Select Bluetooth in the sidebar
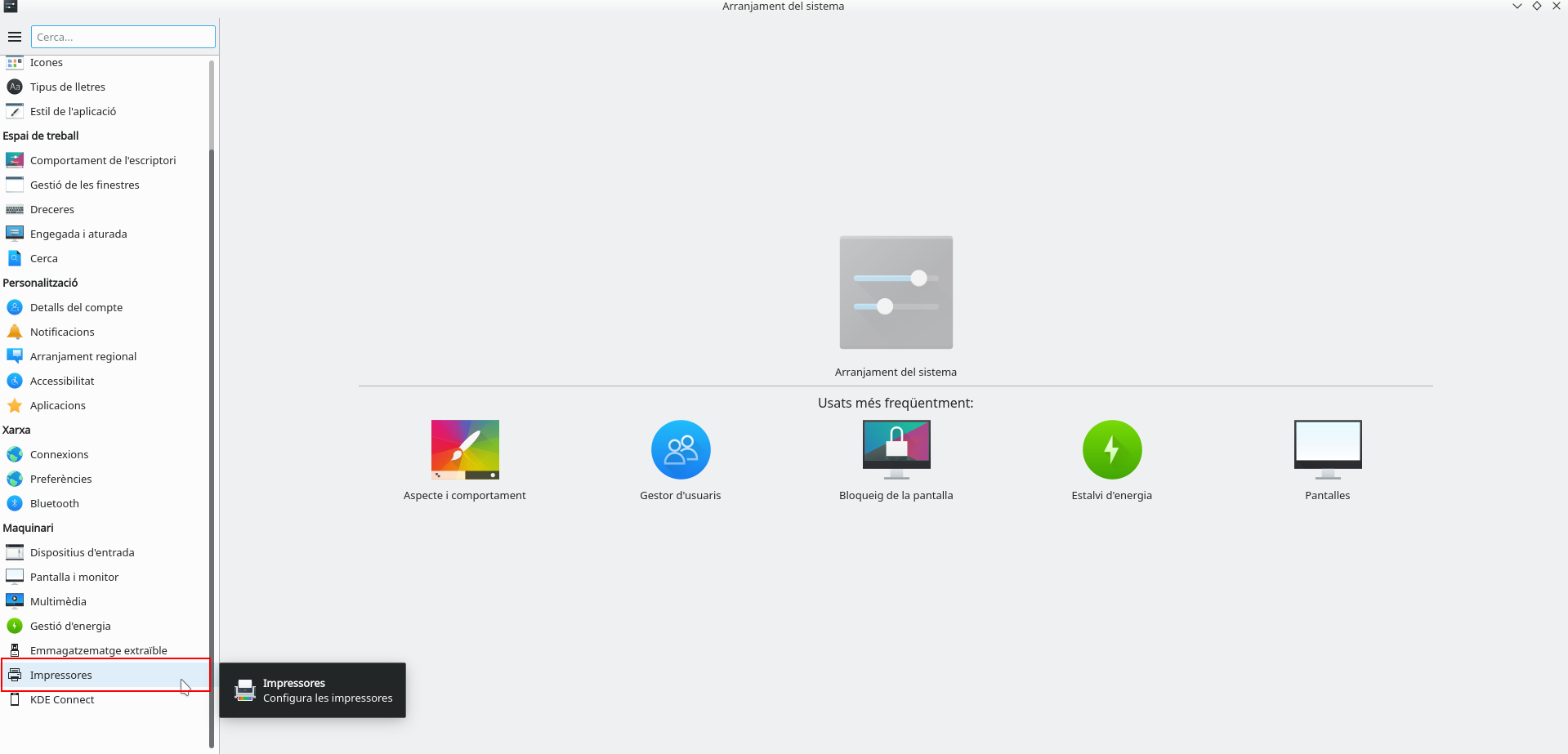 (x=55, y=503)
